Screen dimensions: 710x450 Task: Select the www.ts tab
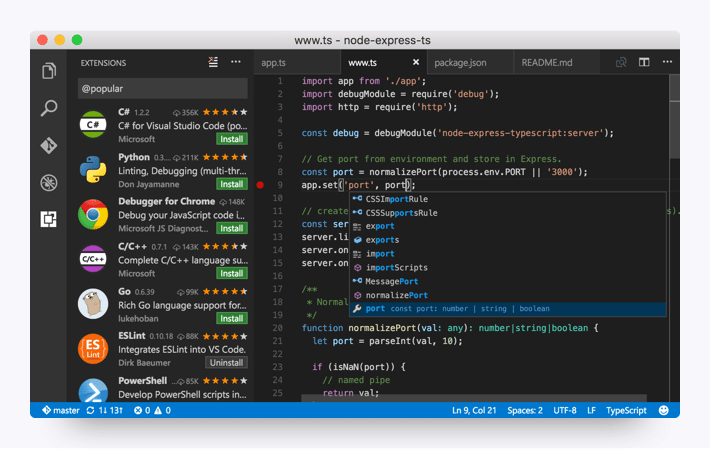[383, 62]
